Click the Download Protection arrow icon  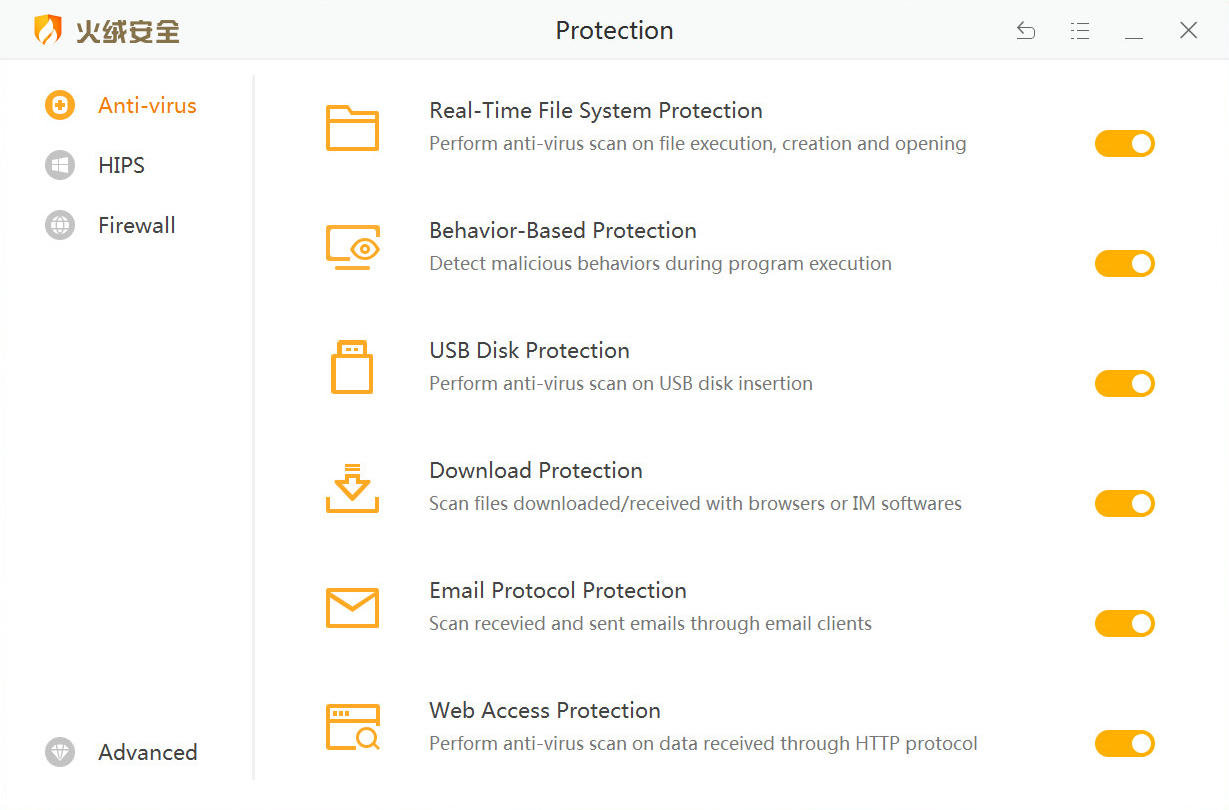pos(352,488)
